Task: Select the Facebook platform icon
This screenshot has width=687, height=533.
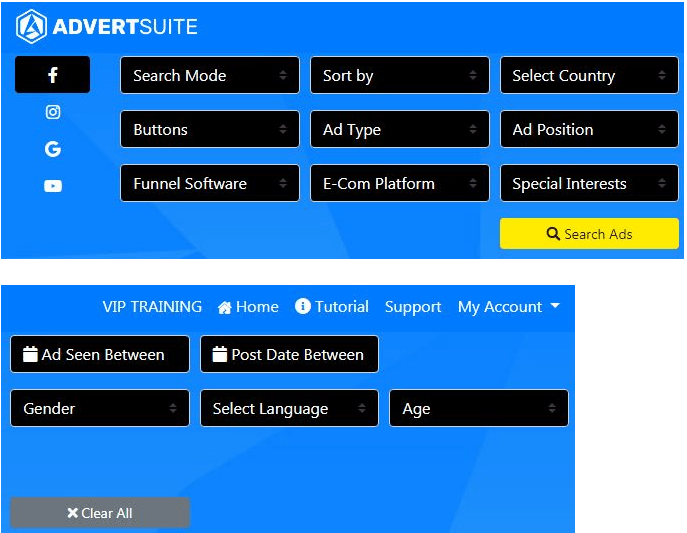Action: click(x=53, y=75)
